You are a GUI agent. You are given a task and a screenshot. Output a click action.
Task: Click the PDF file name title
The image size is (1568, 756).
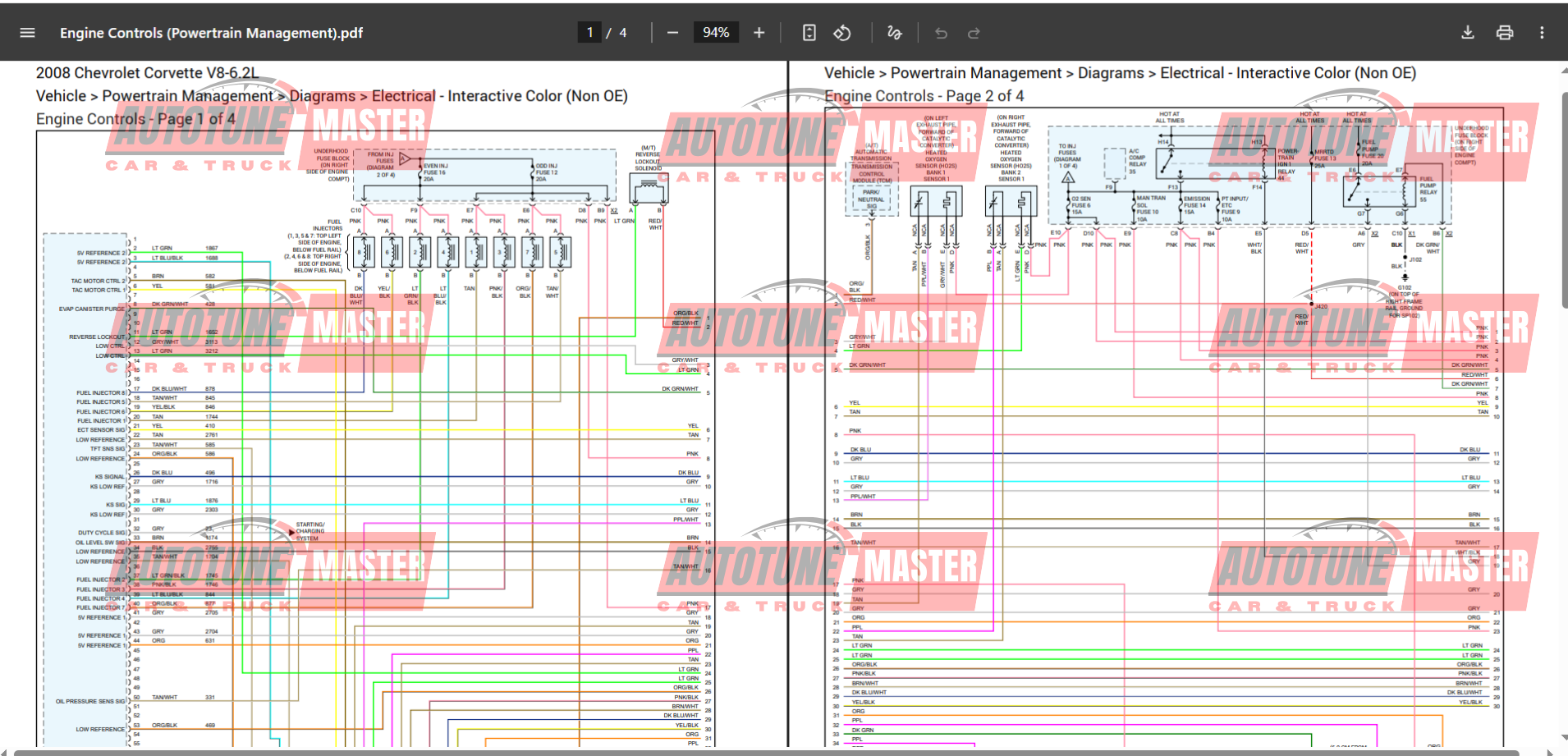click(x=211, y=33)
